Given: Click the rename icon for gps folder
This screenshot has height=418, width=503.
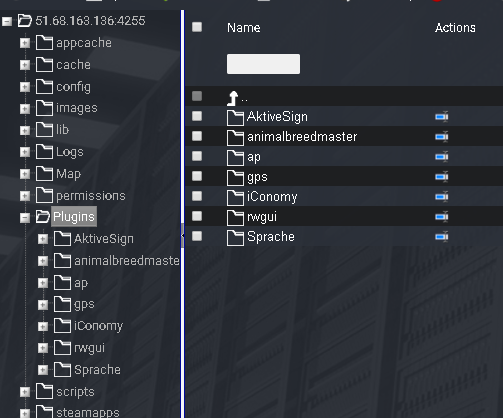Looking at the screenshot, I should 442,177.
